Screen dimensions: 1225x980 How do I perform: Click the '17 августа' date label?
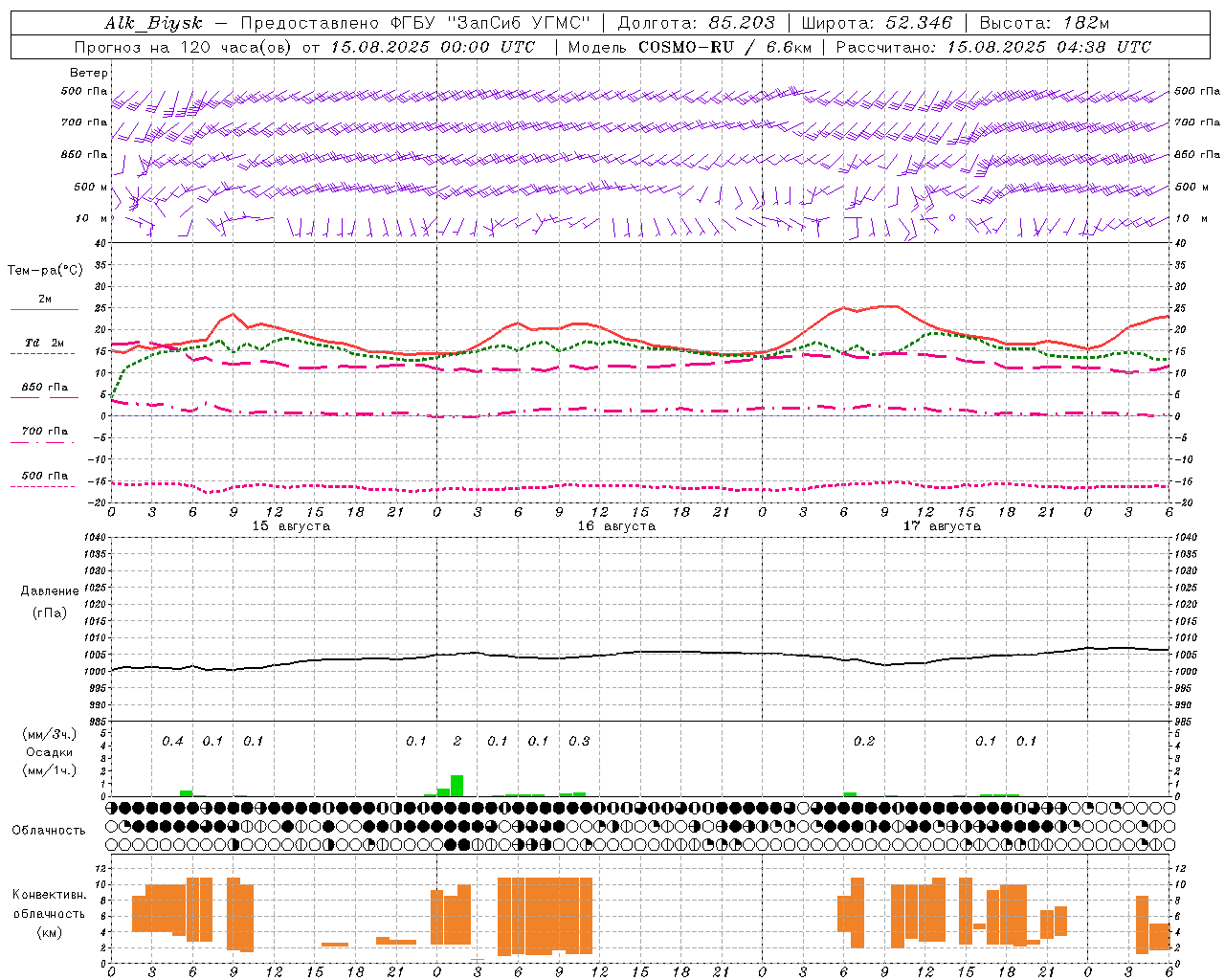[942, 526]
